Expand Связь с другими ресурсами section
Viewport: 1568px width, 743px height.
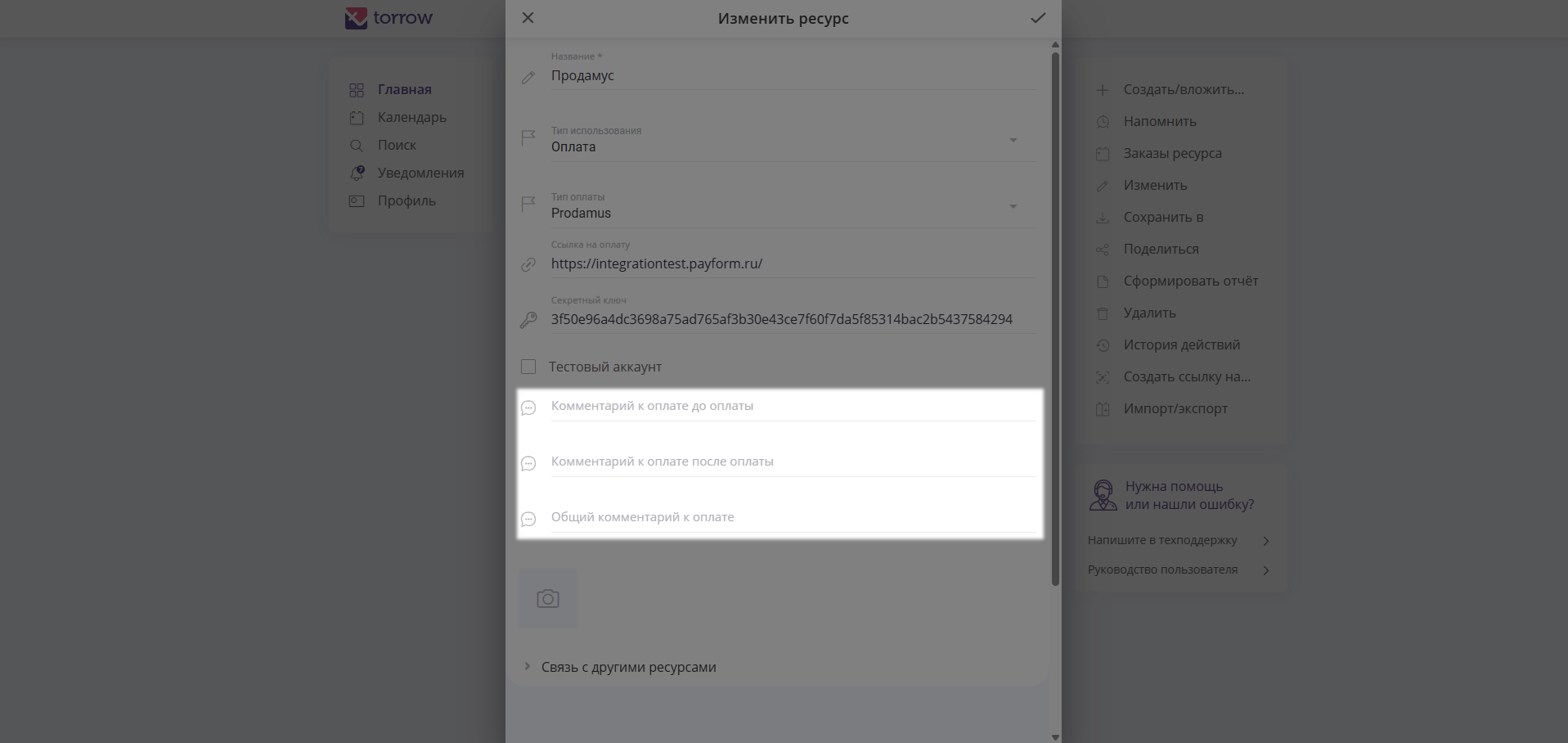628,667
